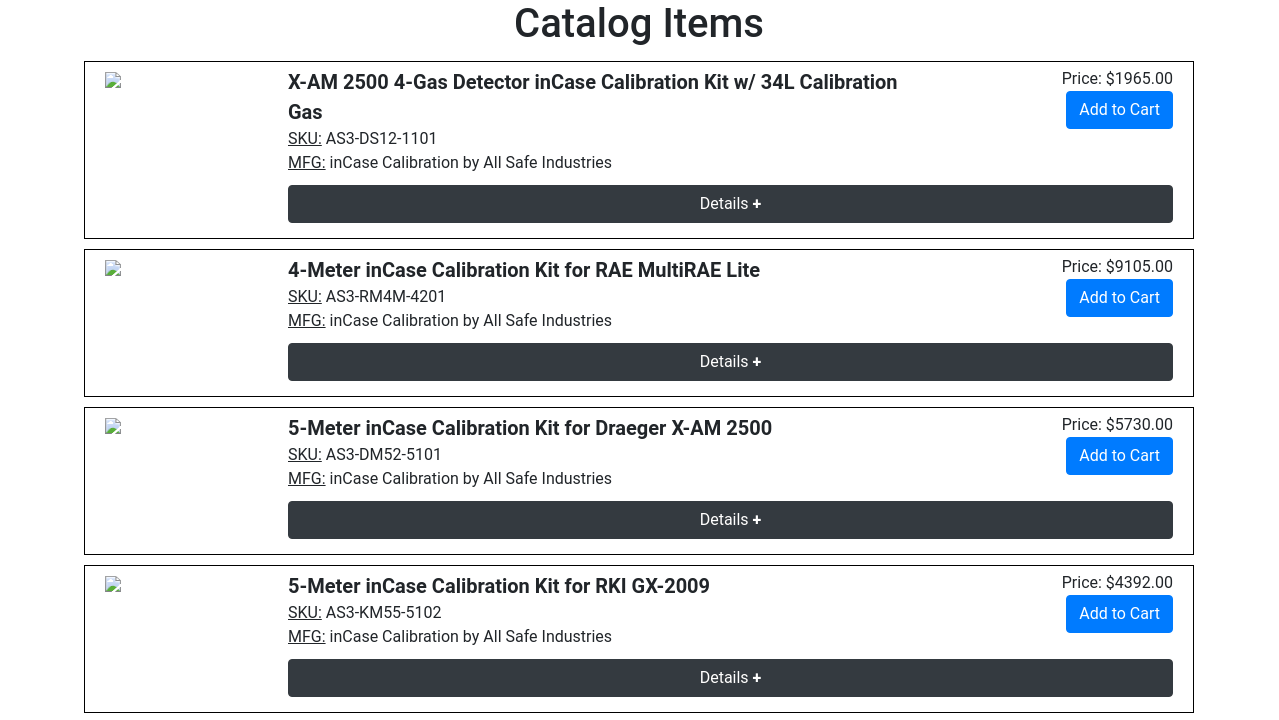Expand Details for the X-AM 2500 4-Gas Detector kit
The image size is (1279, 720).
click(729, 204)
